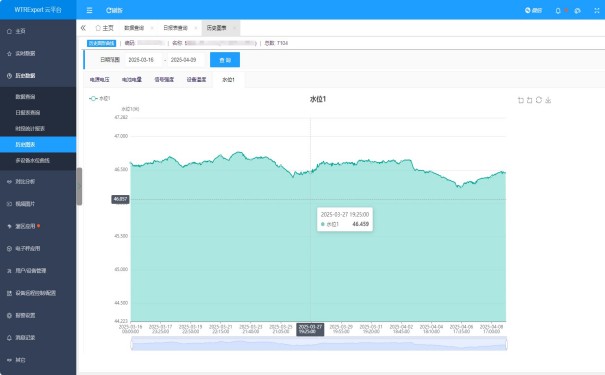
Task: Toggle fullscreen with the header expand icon
Action: coord(597,11)
